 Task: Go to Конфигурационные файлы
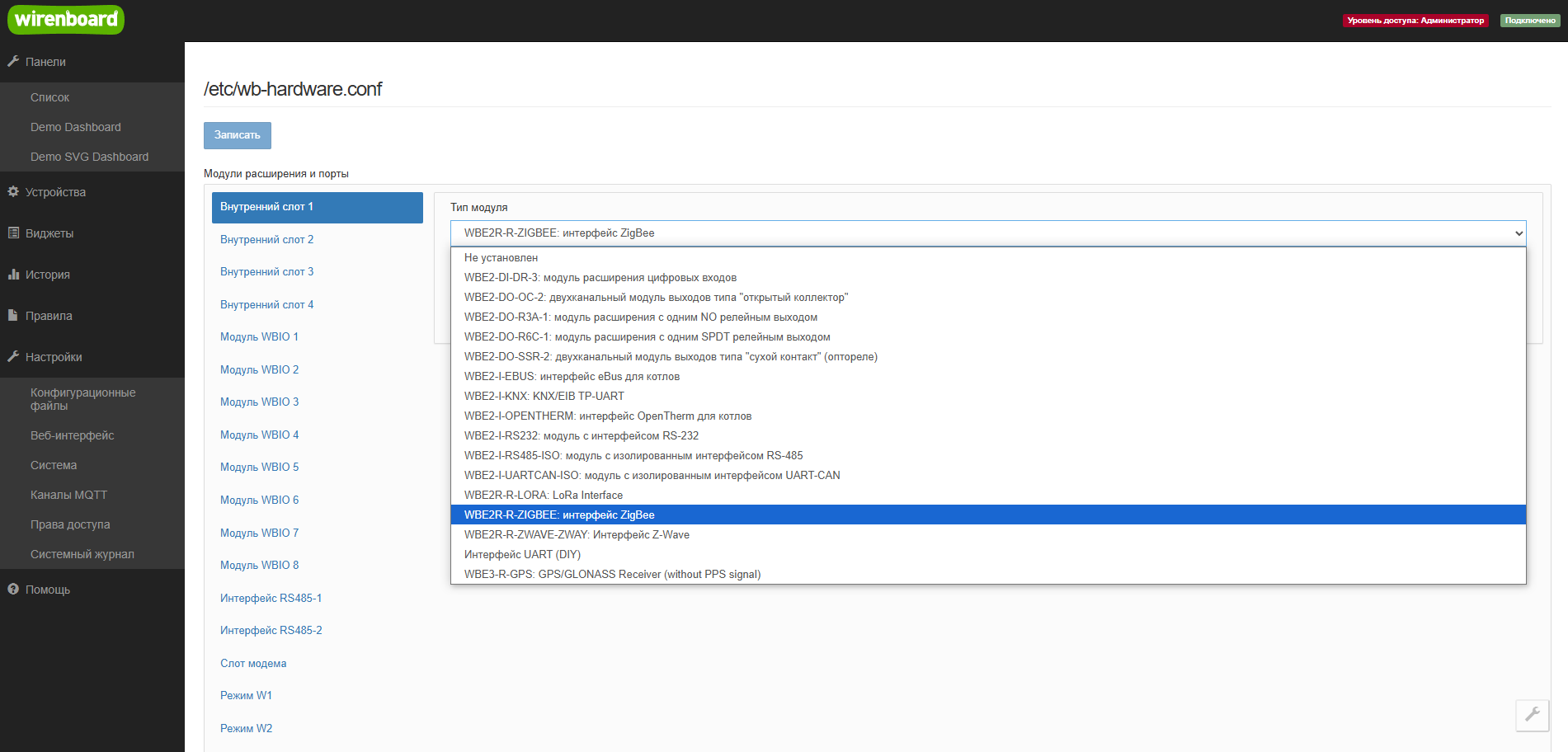(92, 399)
